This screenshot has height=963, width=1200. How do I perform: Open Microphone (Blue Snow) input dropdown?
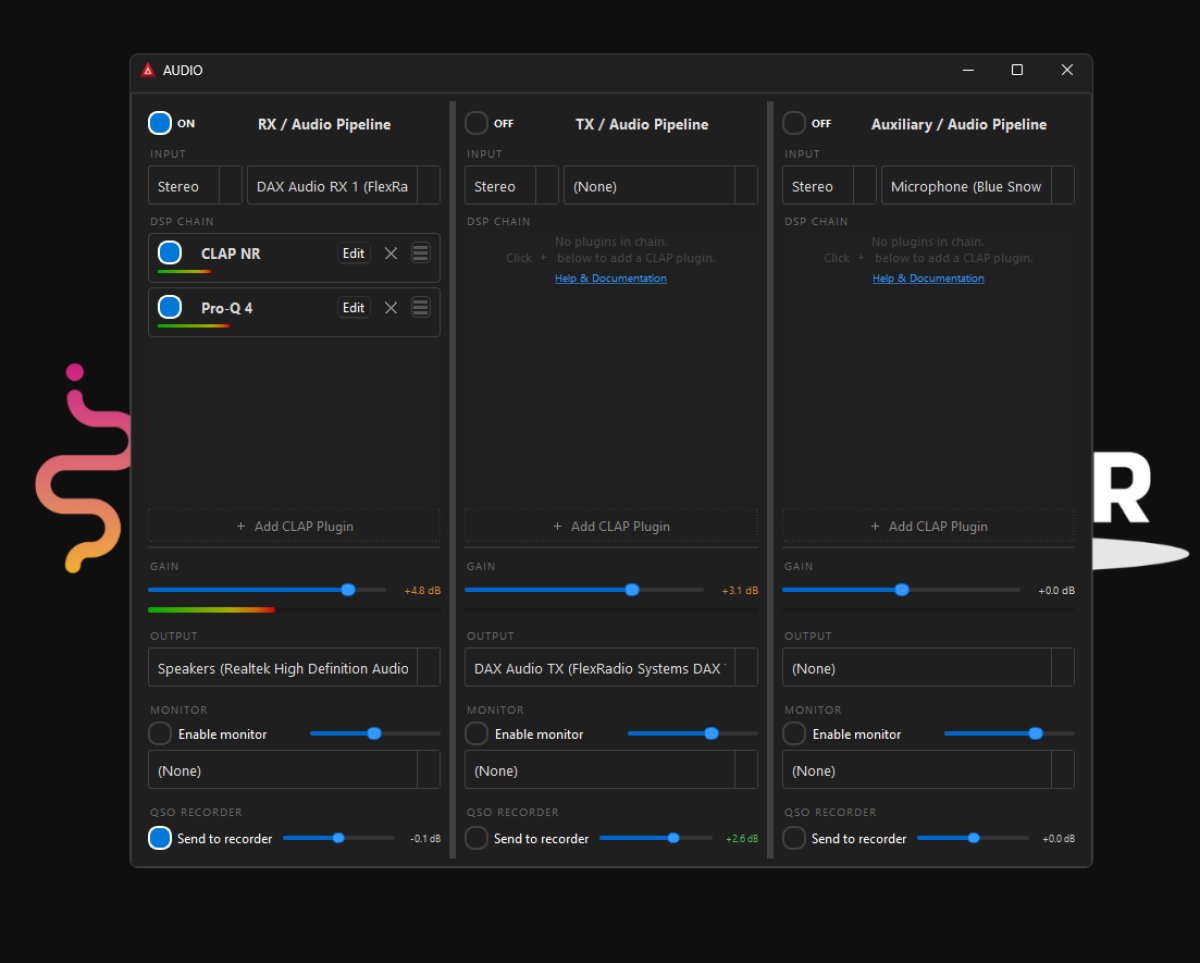click(x=978, y=186)
